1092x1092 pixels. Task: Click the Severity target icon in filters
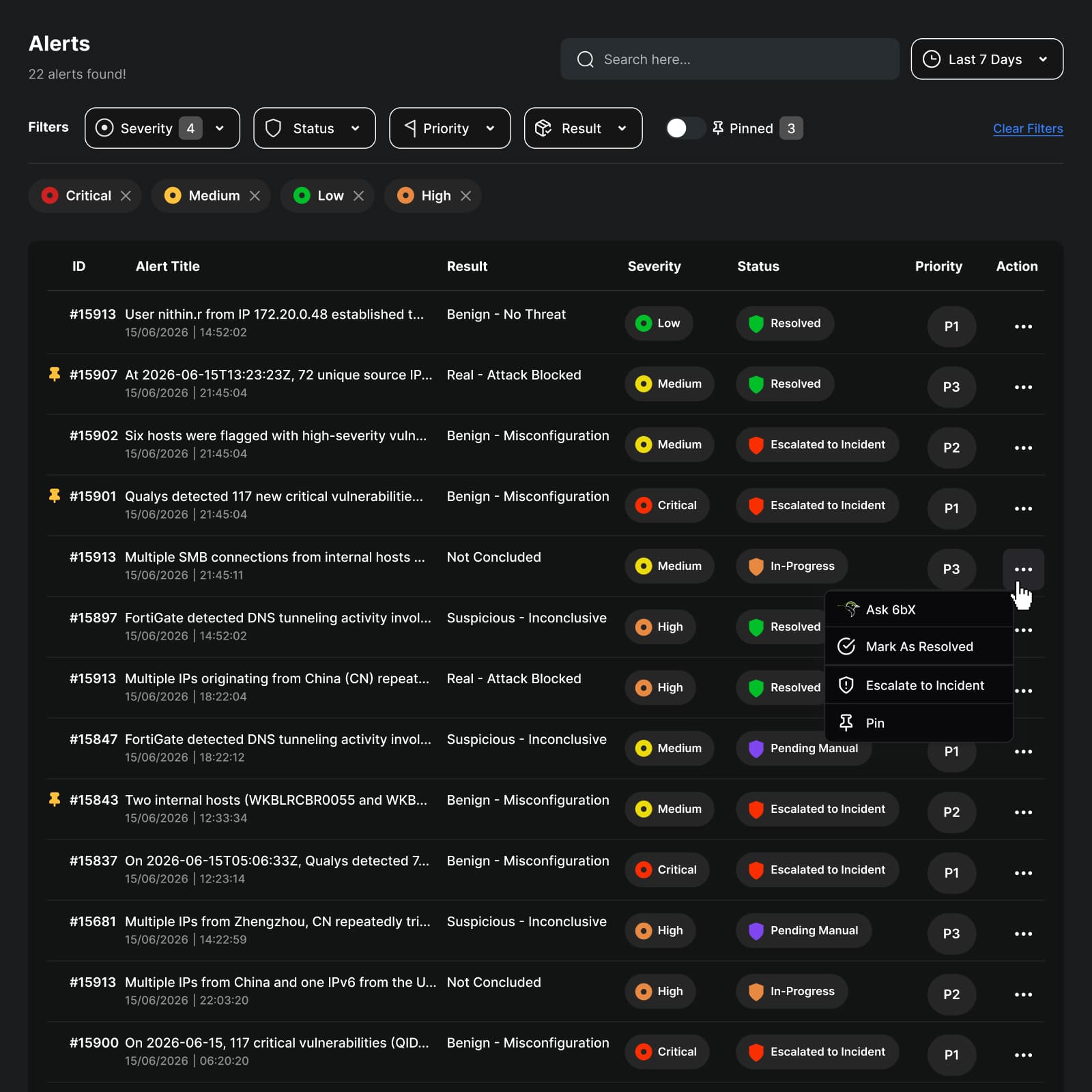tap(104, 128)
